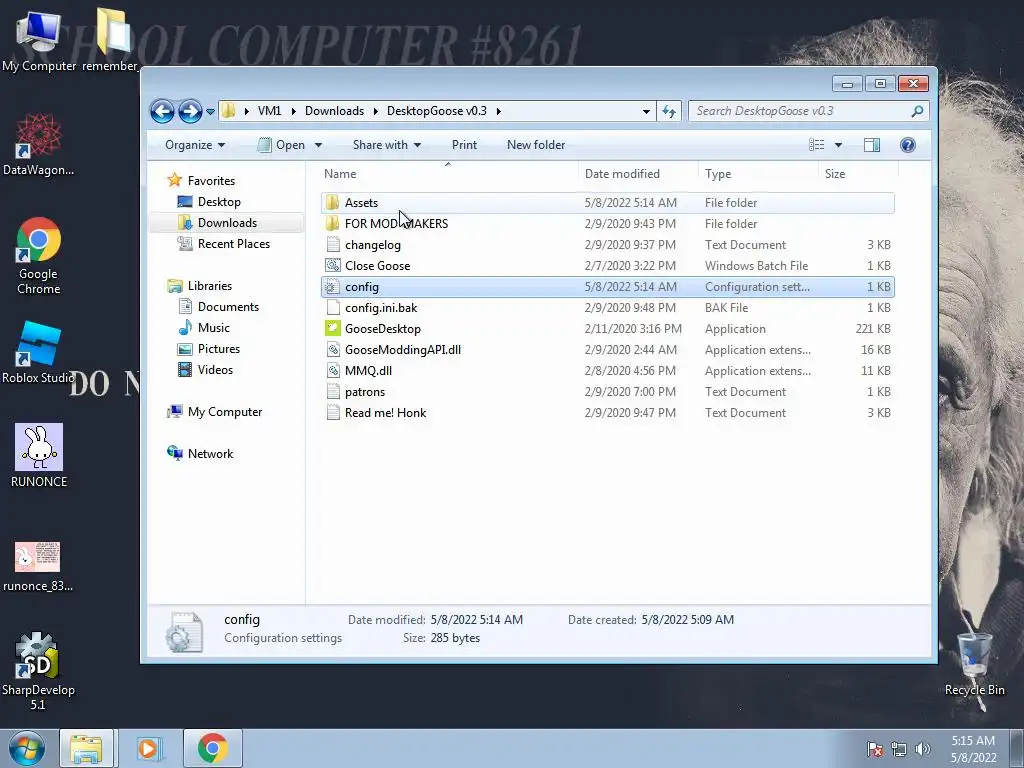Click the RUNONCE bunny desktop icon
The height and width of the screenshot is (768, 1024).
(x=39, y=456)
